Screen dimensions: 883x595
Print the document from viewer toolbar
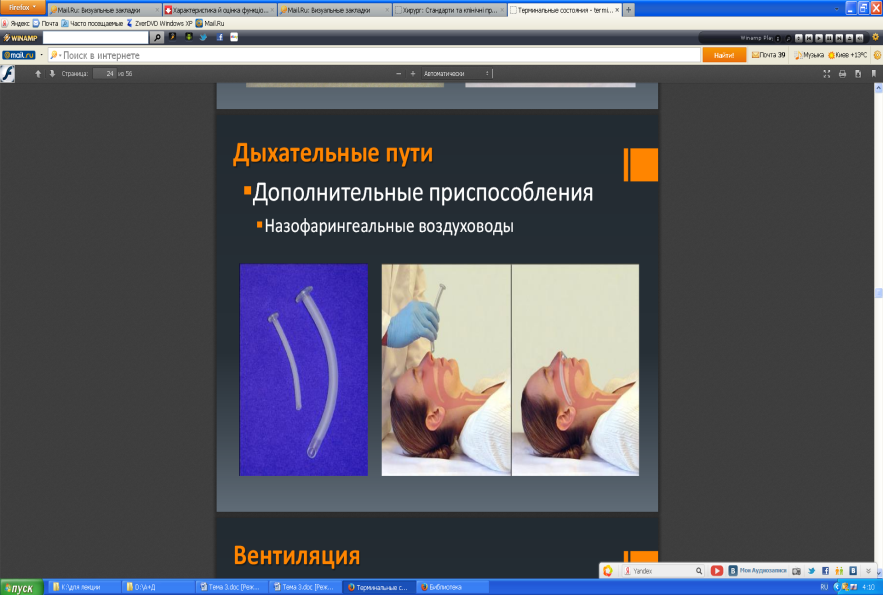tap(842, 74)
